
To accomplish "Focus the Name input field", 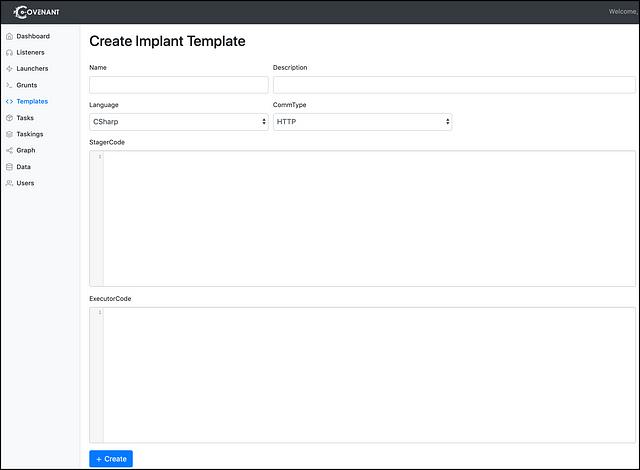I will [179, 85].
